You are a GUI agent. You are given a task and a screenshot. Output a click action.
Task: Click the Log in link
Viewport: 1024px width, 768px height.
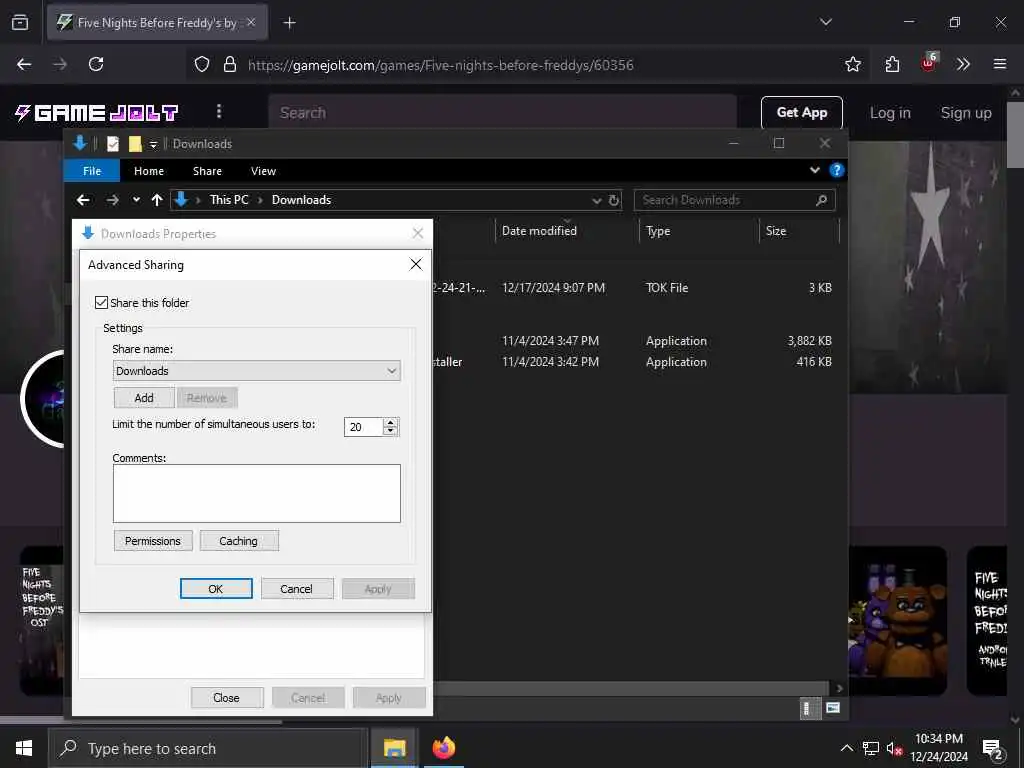click(890, 113)
